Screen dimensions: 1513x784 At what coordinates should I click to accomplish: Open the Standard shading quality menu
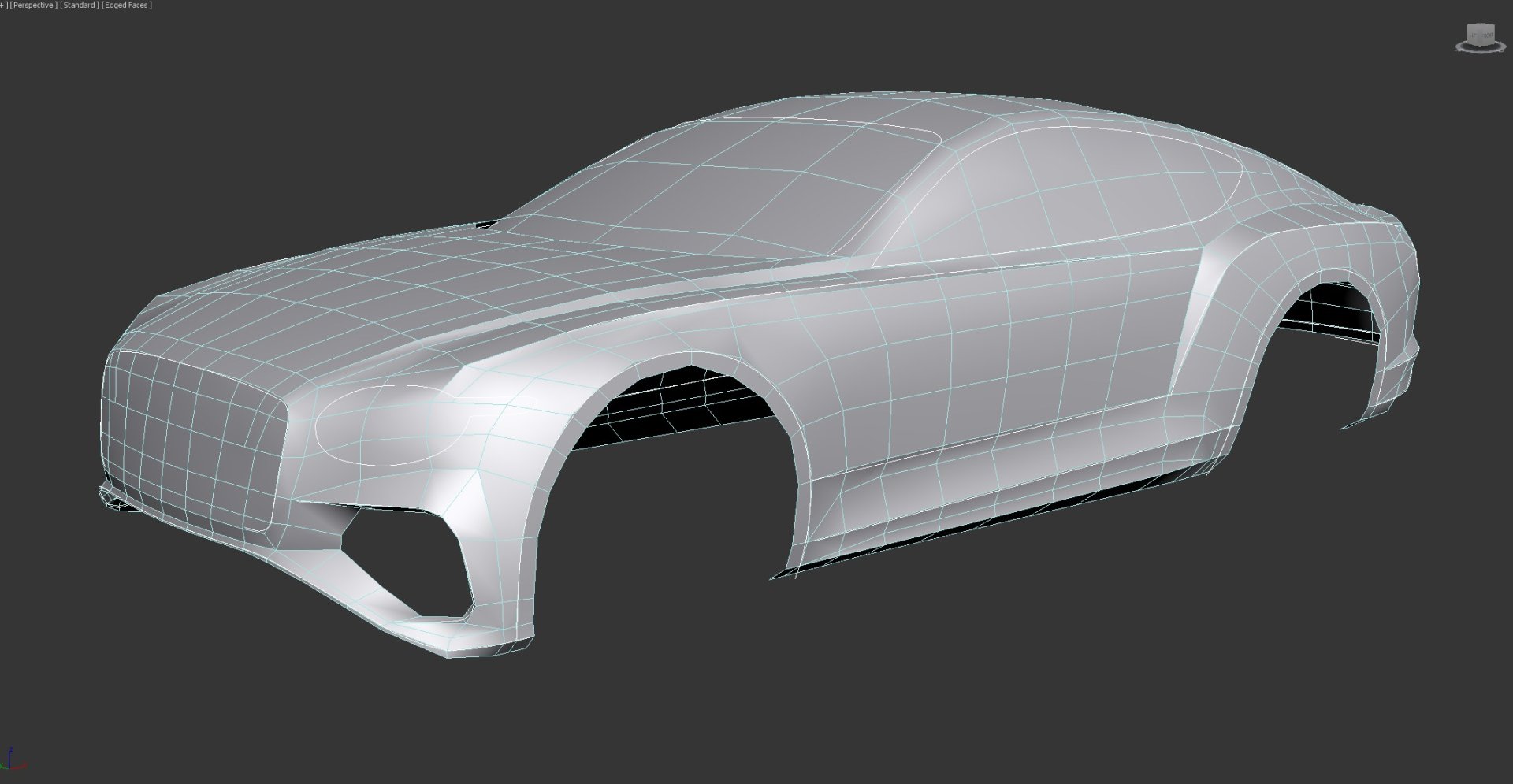(79, 6)
